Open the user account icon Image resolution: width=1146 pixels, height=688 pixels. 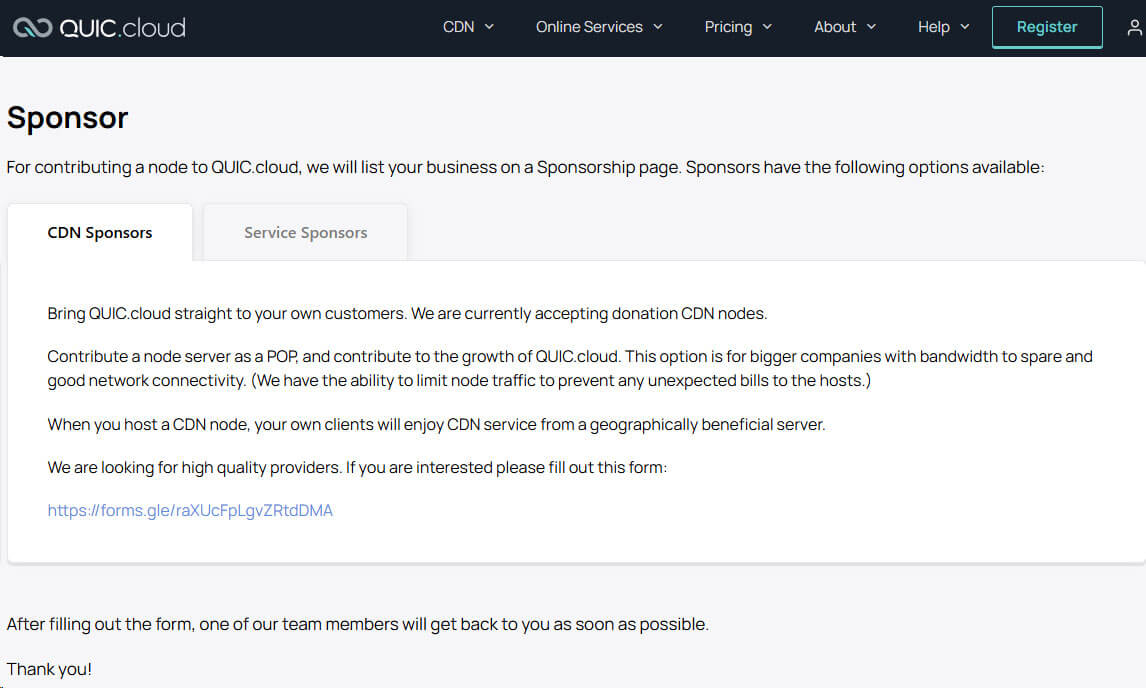pyautogui.click(x=1134, y=27)
